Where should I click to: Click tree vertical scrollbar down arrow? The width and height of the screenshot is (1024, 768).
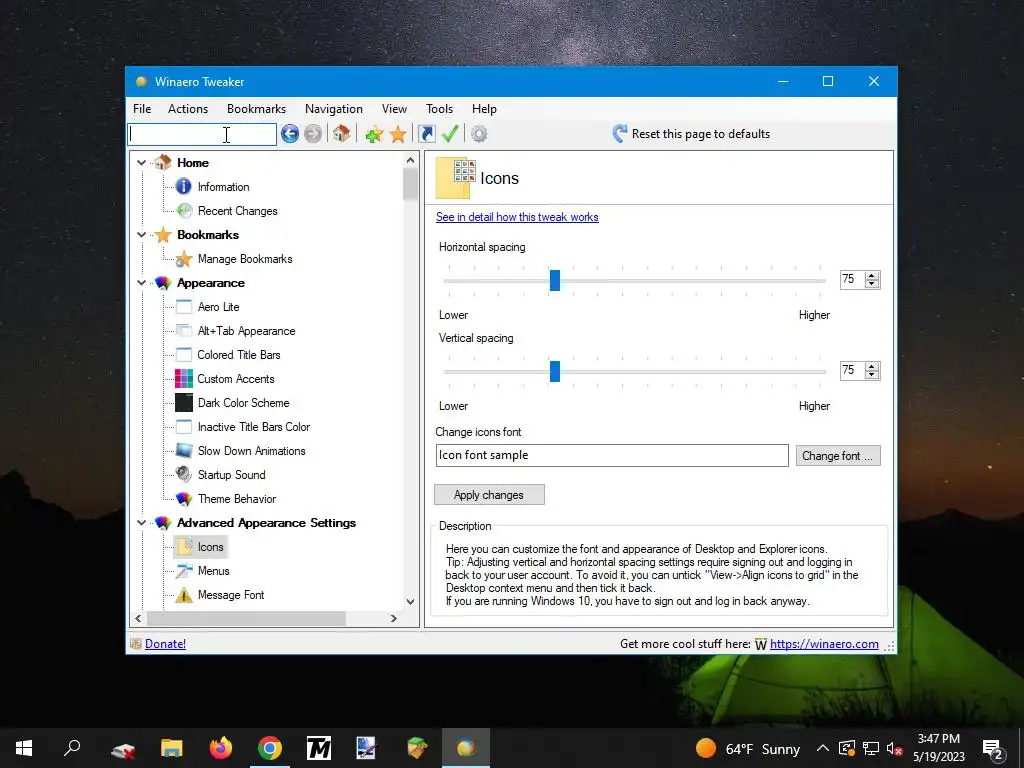(x=410, y=601)
